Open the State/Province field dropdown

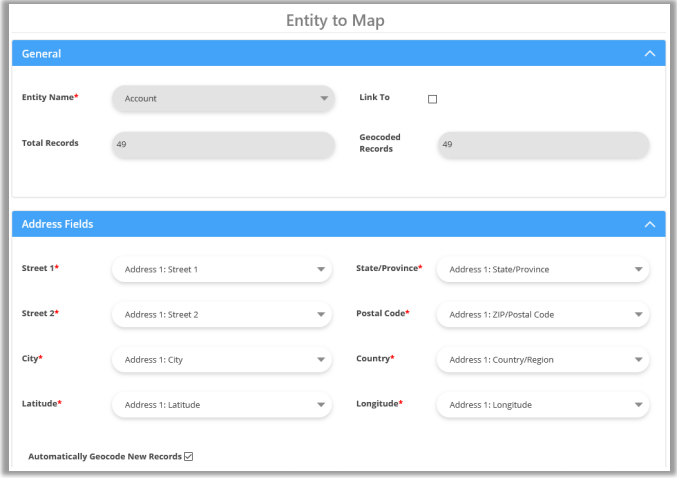(x=543, y=269)
